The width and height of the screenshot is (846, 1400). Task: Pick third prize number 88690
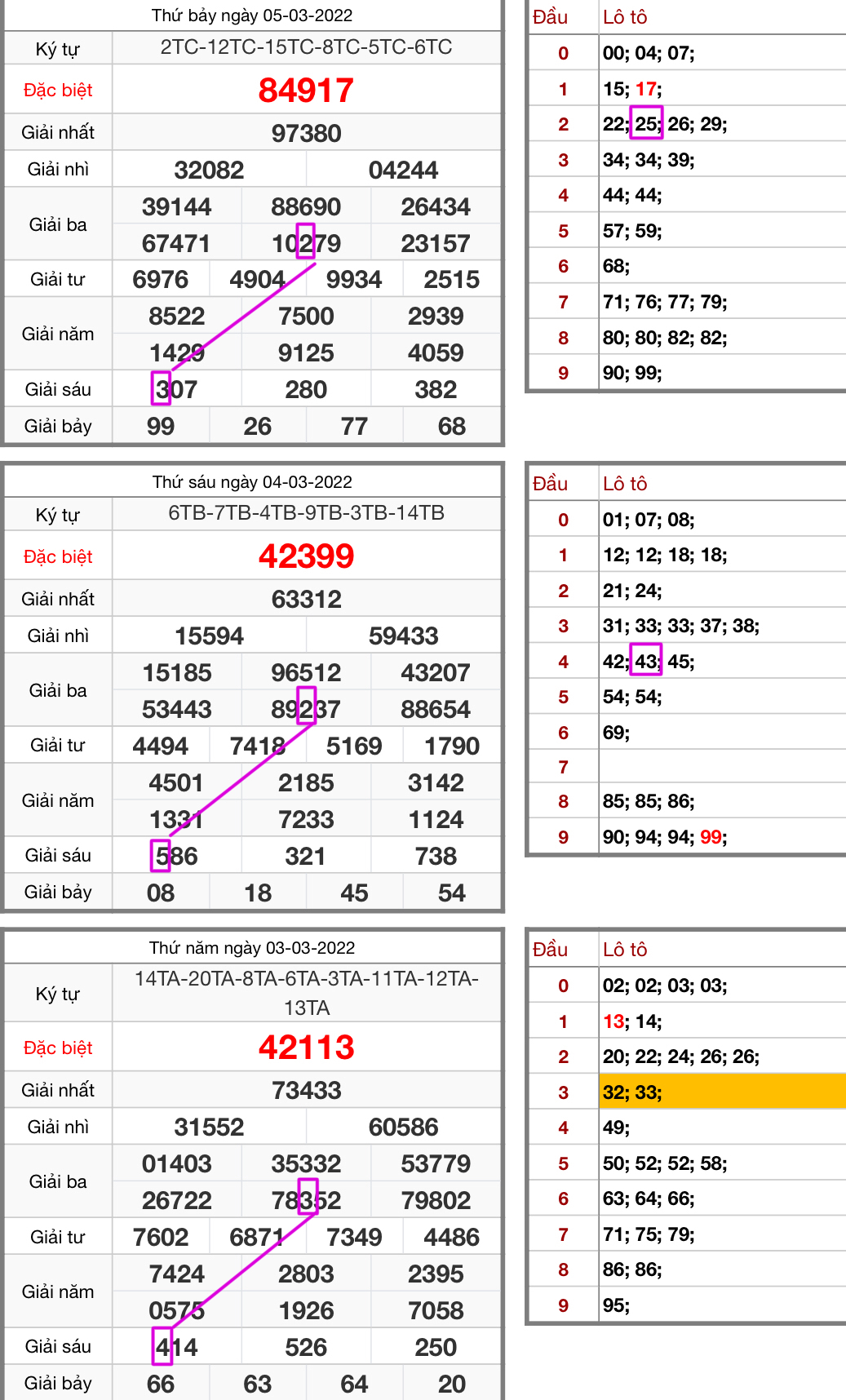(306, 206)
